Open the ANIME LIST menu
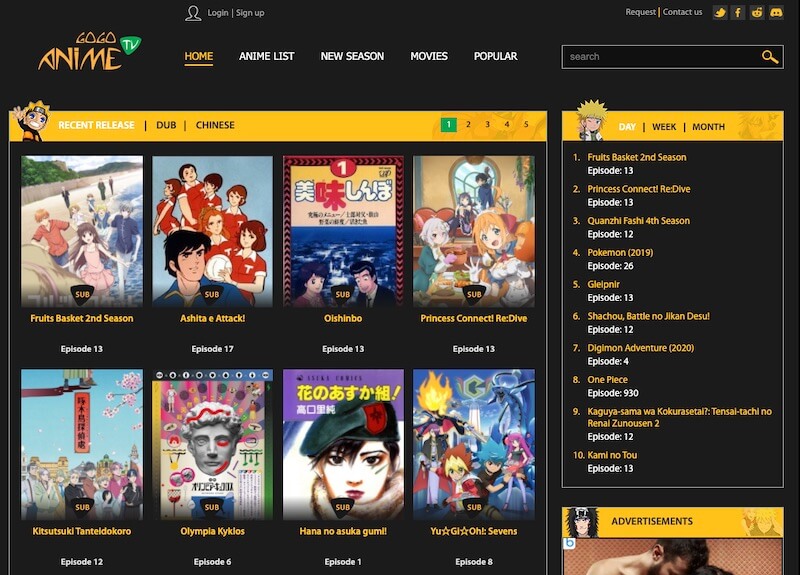This screenshot has height=575, width=800. (x=267, y=56)
